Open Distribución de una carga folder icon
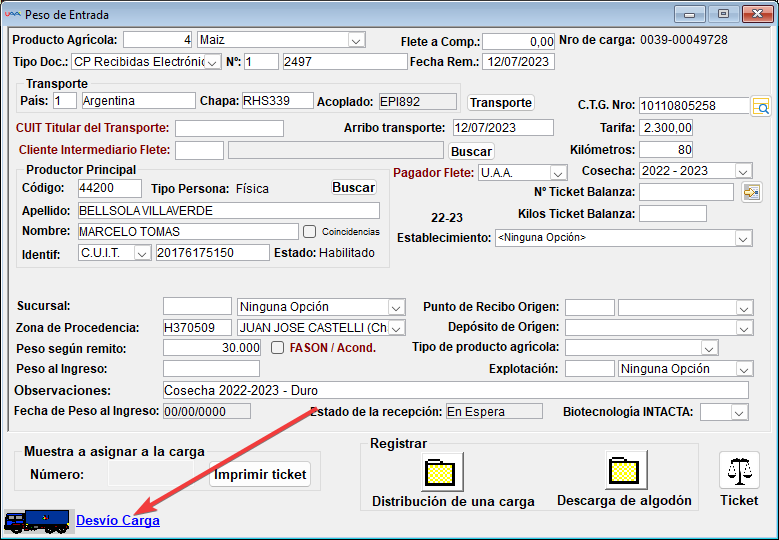Image resolution: width=779 pixels, height=540 pixels. pos(439,470)
